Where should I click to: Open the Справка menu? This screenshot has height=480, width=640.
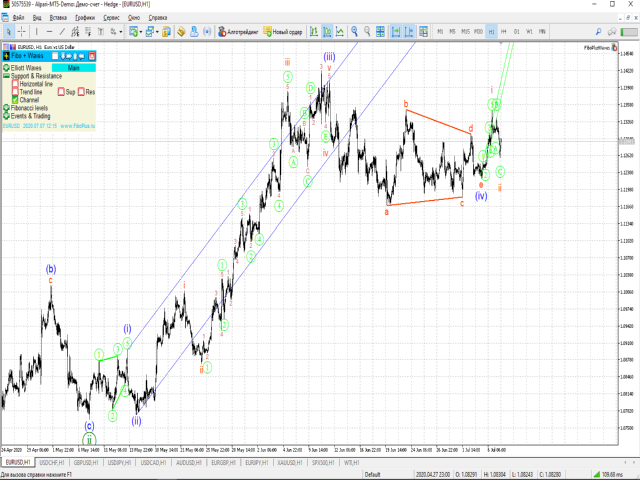pyautogui.click(x=158, y=18)
